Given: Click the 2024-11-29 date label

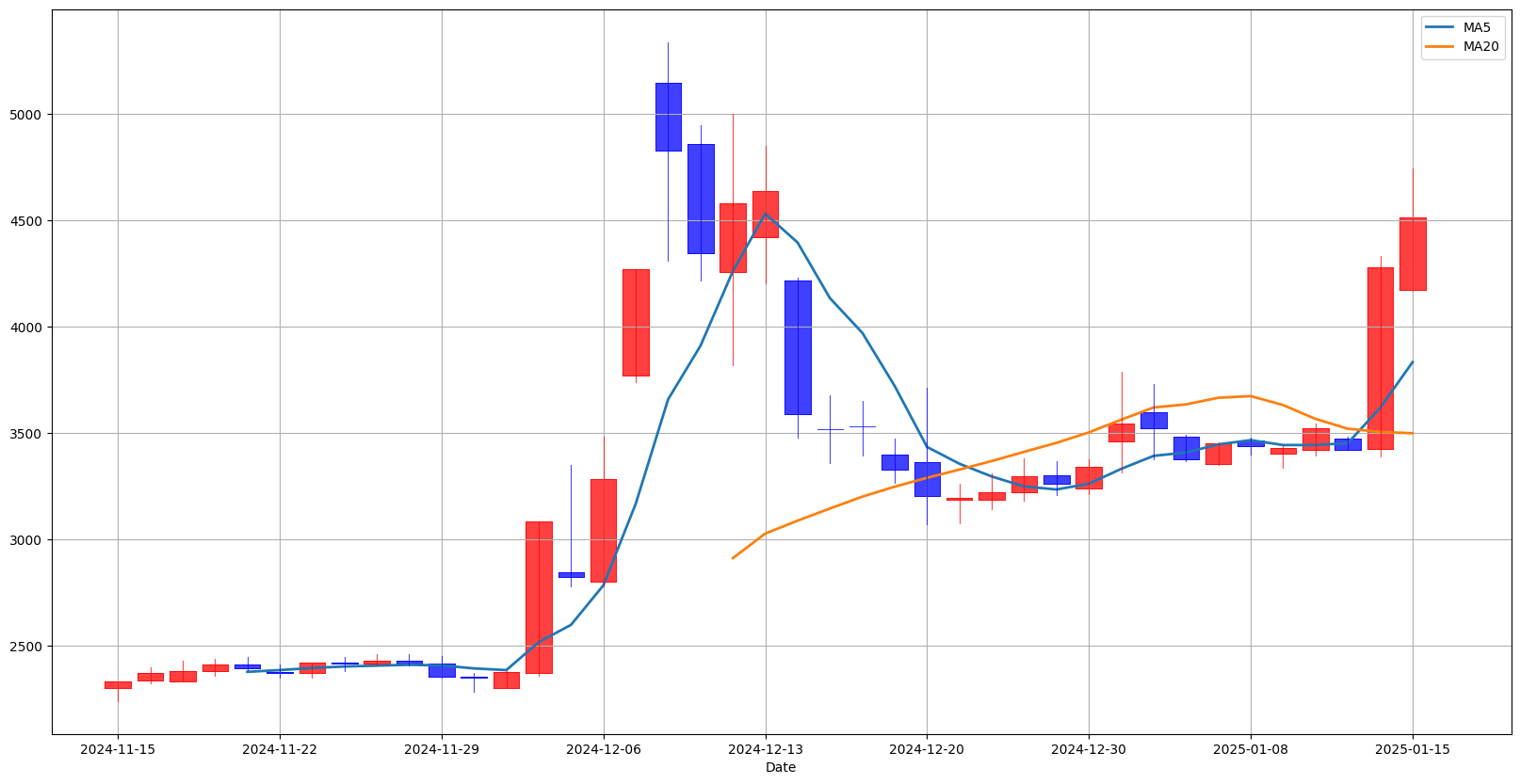Looking at the screenshot, I should [442, 750].
